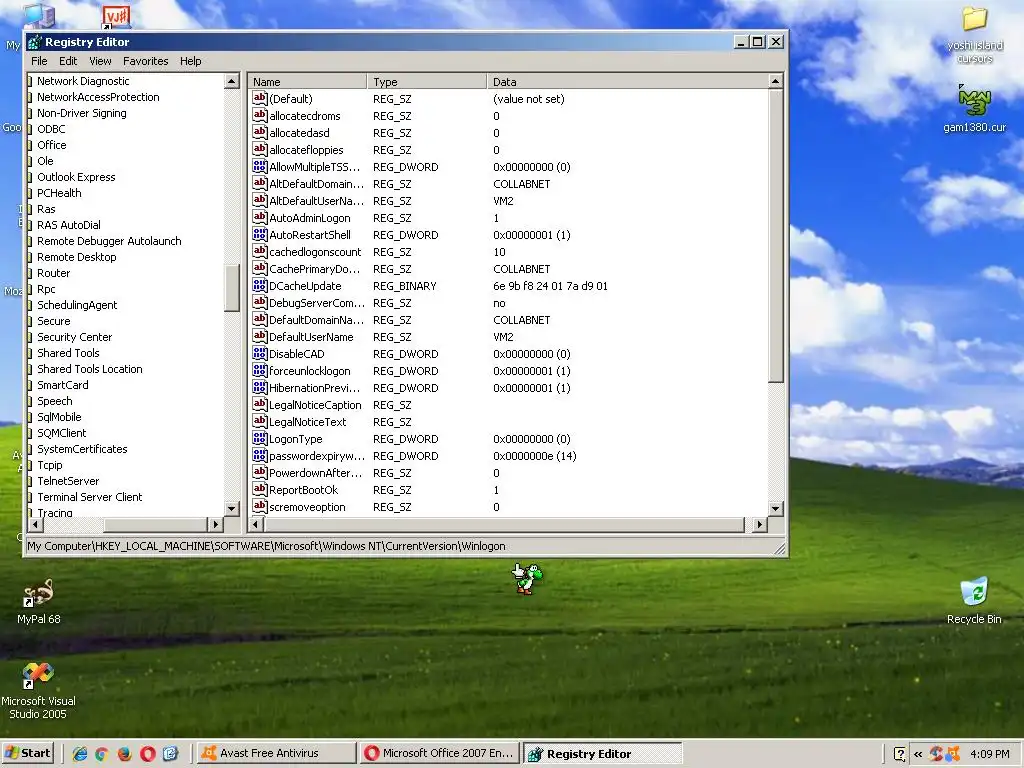Image resolution: width=1024 pixels, height=768 pixels.
Task: Click the cachedlogonscount value name
Action: pos(315,252)
